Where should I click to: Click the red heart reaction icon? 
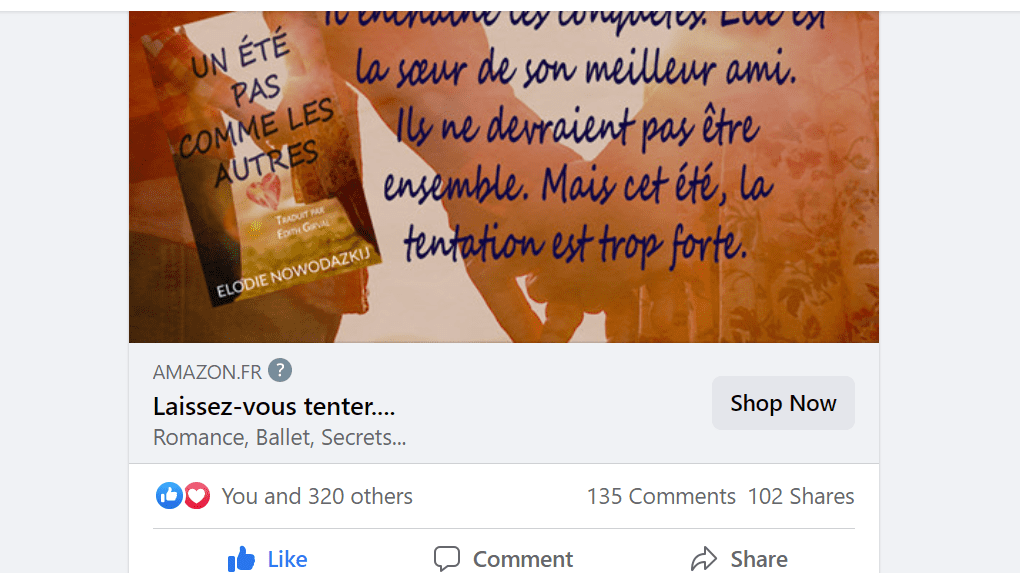tap(196, 496)
